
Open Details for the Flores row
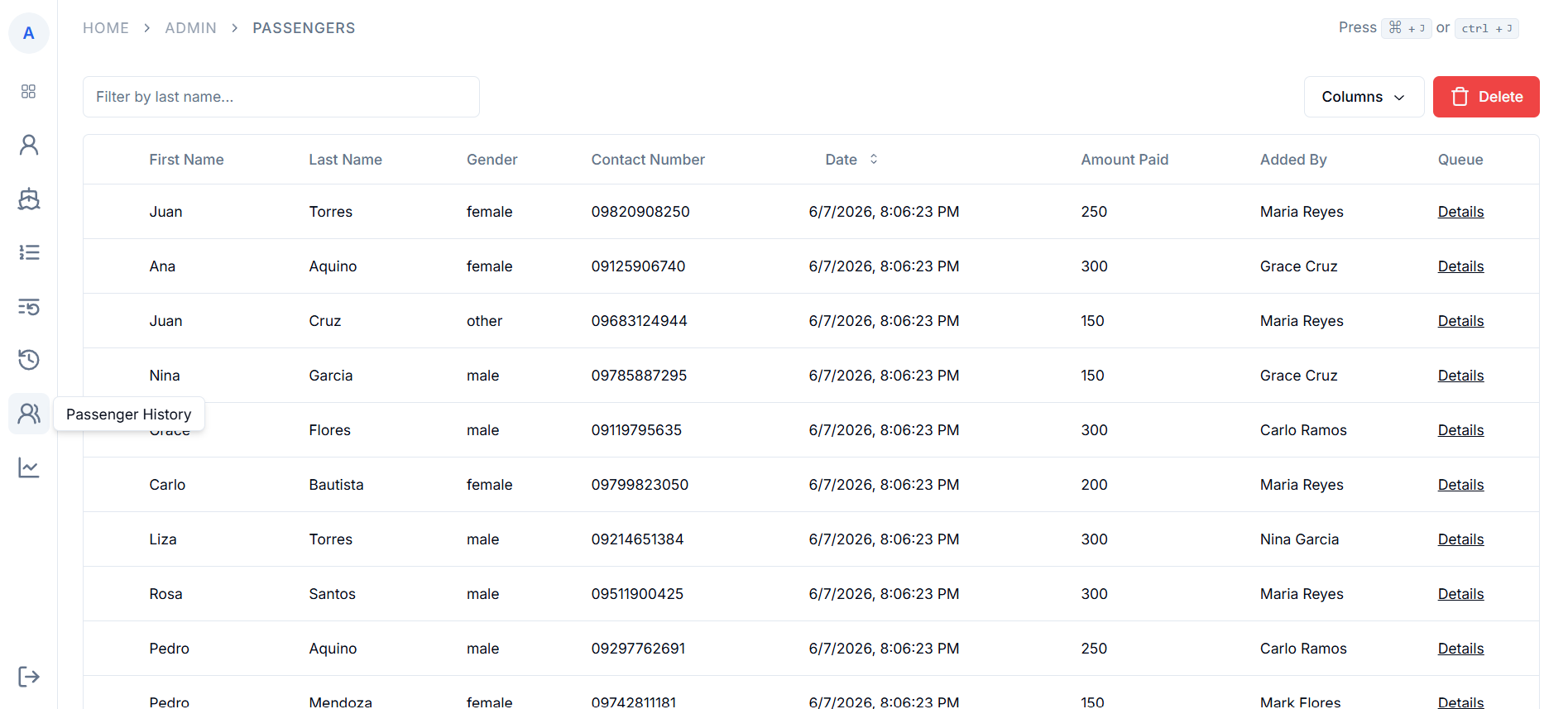(1460, 430)
